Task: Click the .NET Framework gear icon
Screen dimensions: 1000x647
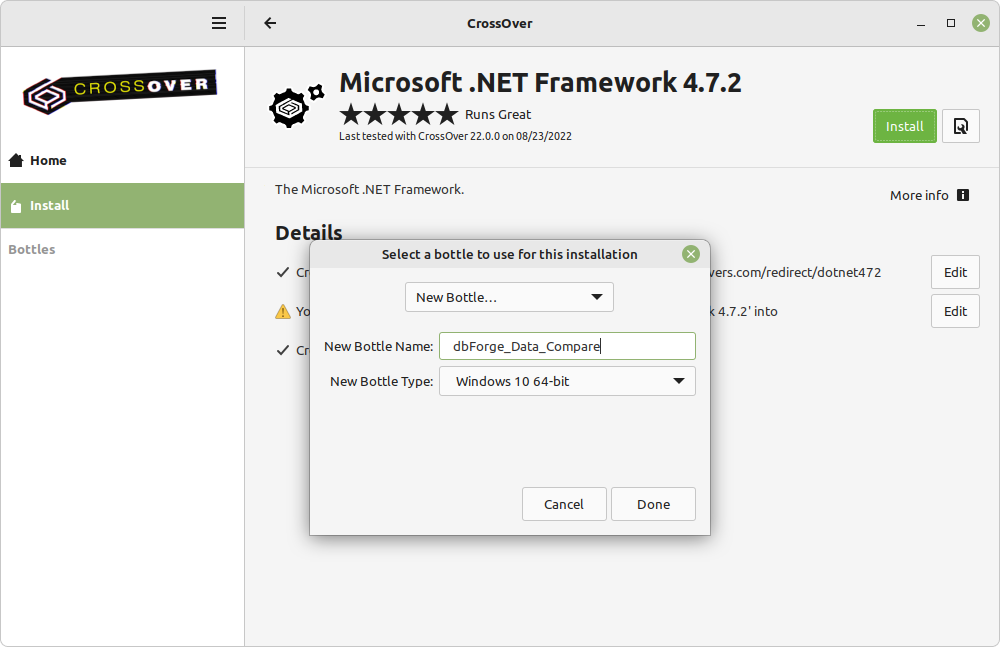Action: coord(296,106)
